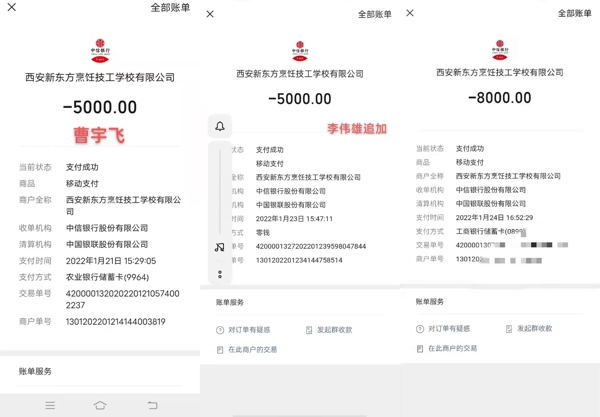Tap the document icon beside 在此商户的交易 right screen
Viewport: 600px width, 417px height.
420,349
